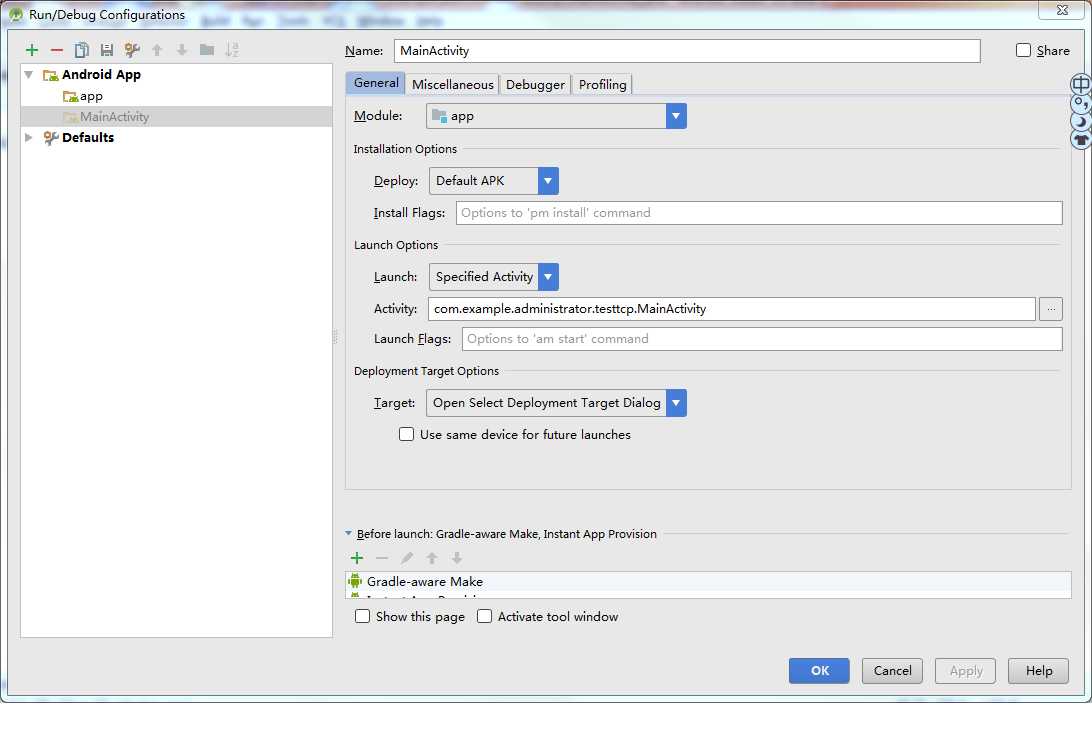Move before launch task up
Screen dimensions: 1092x731
(432, 558)
